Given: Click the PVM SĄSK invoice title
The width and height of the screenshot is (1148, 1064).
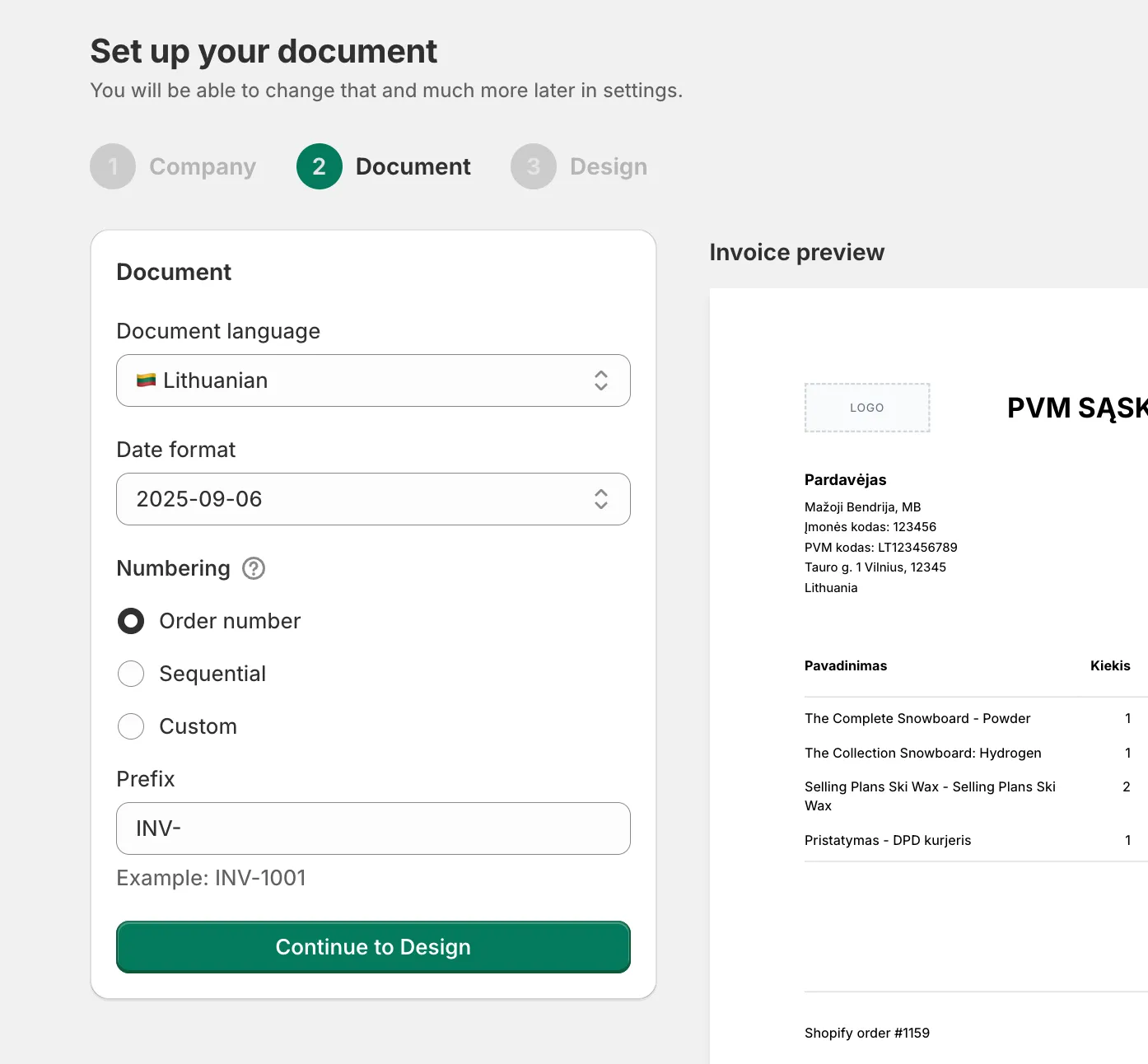Looking at the screenshot, I should 1077,408.
